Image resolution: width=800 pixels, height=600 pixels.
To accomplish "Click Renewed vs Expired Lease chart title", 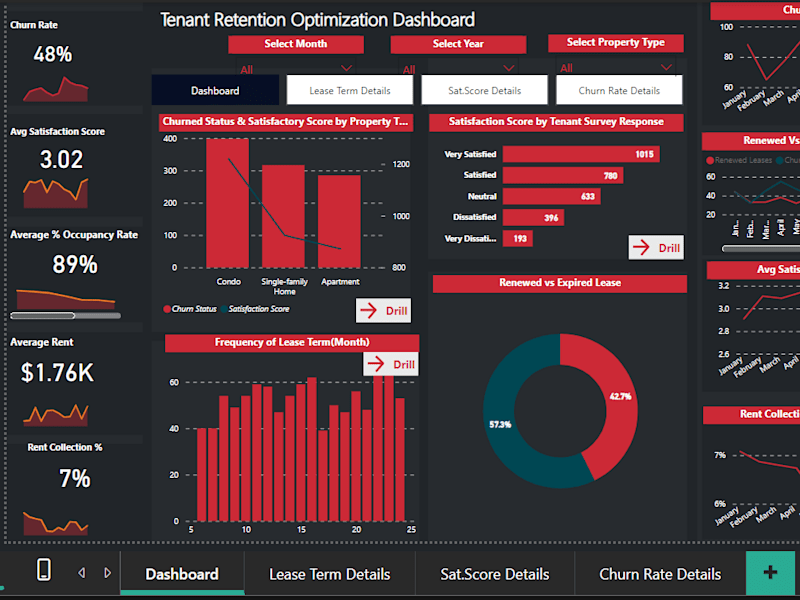I will (560, 283).
